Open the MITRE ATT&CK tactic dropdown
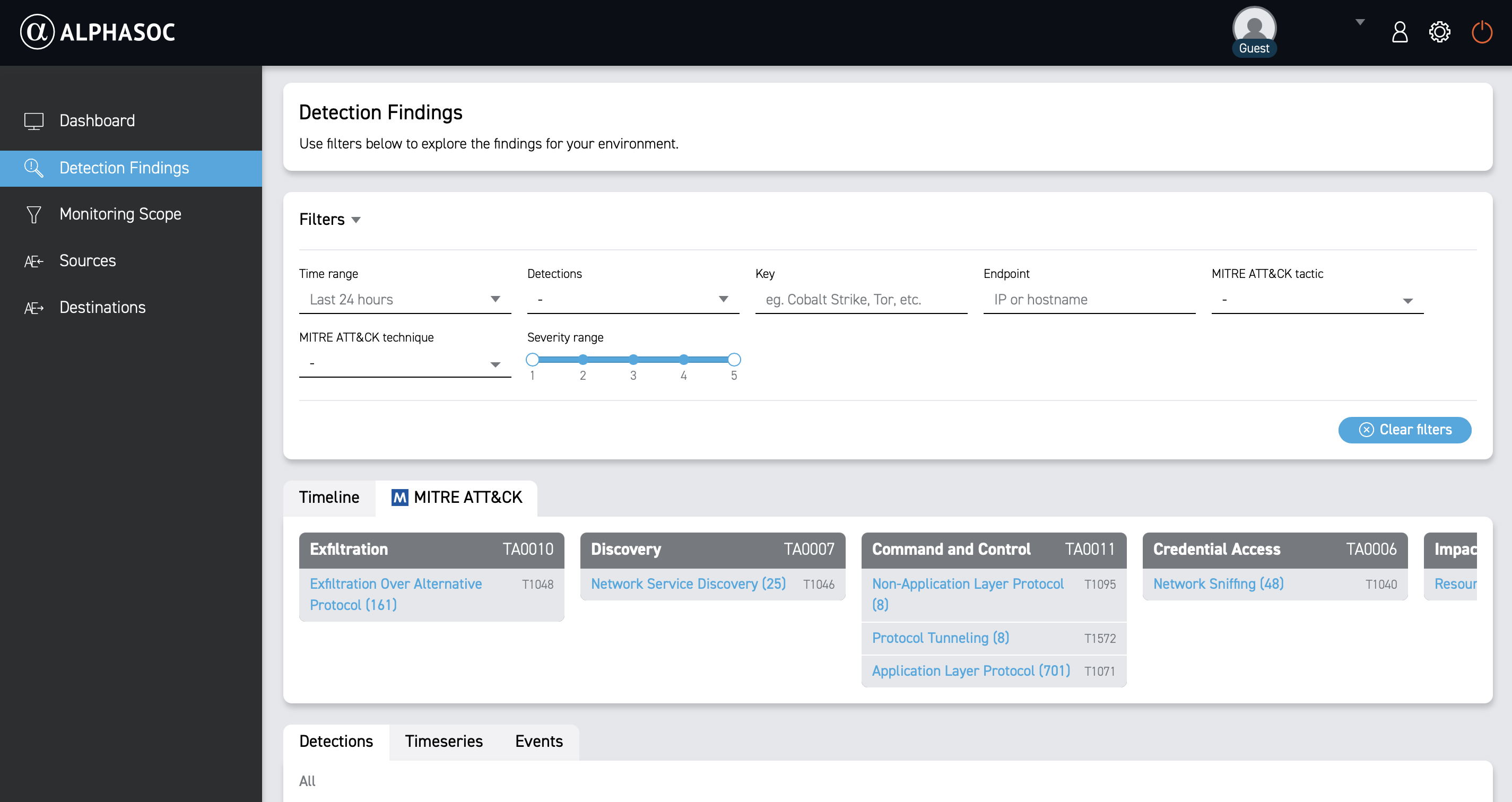Image resolution: width=1512 pixels, height=802 pixels. (1317, 300)
